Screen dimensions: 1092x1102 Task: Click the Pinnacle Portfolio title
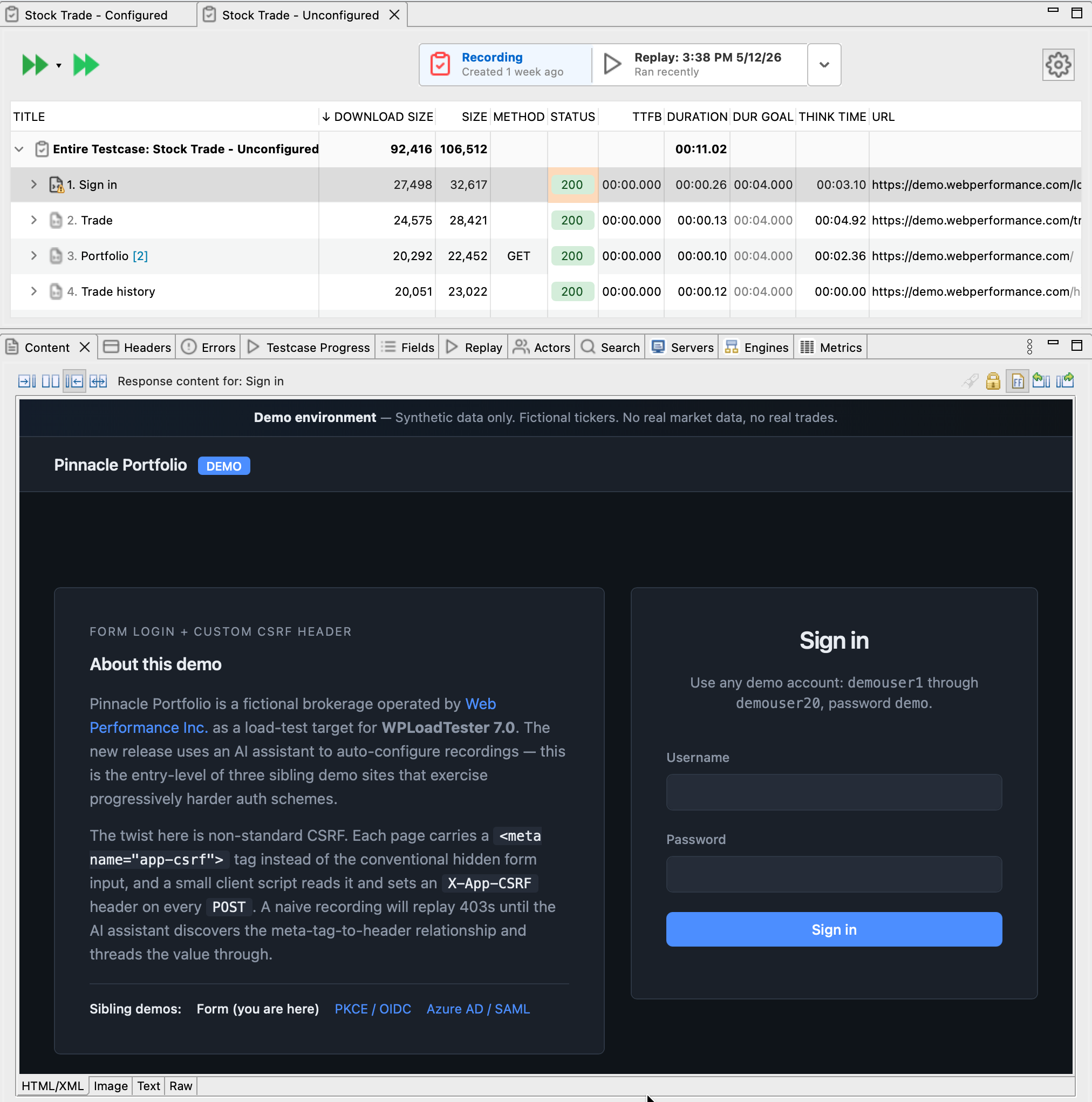point(120,465)
